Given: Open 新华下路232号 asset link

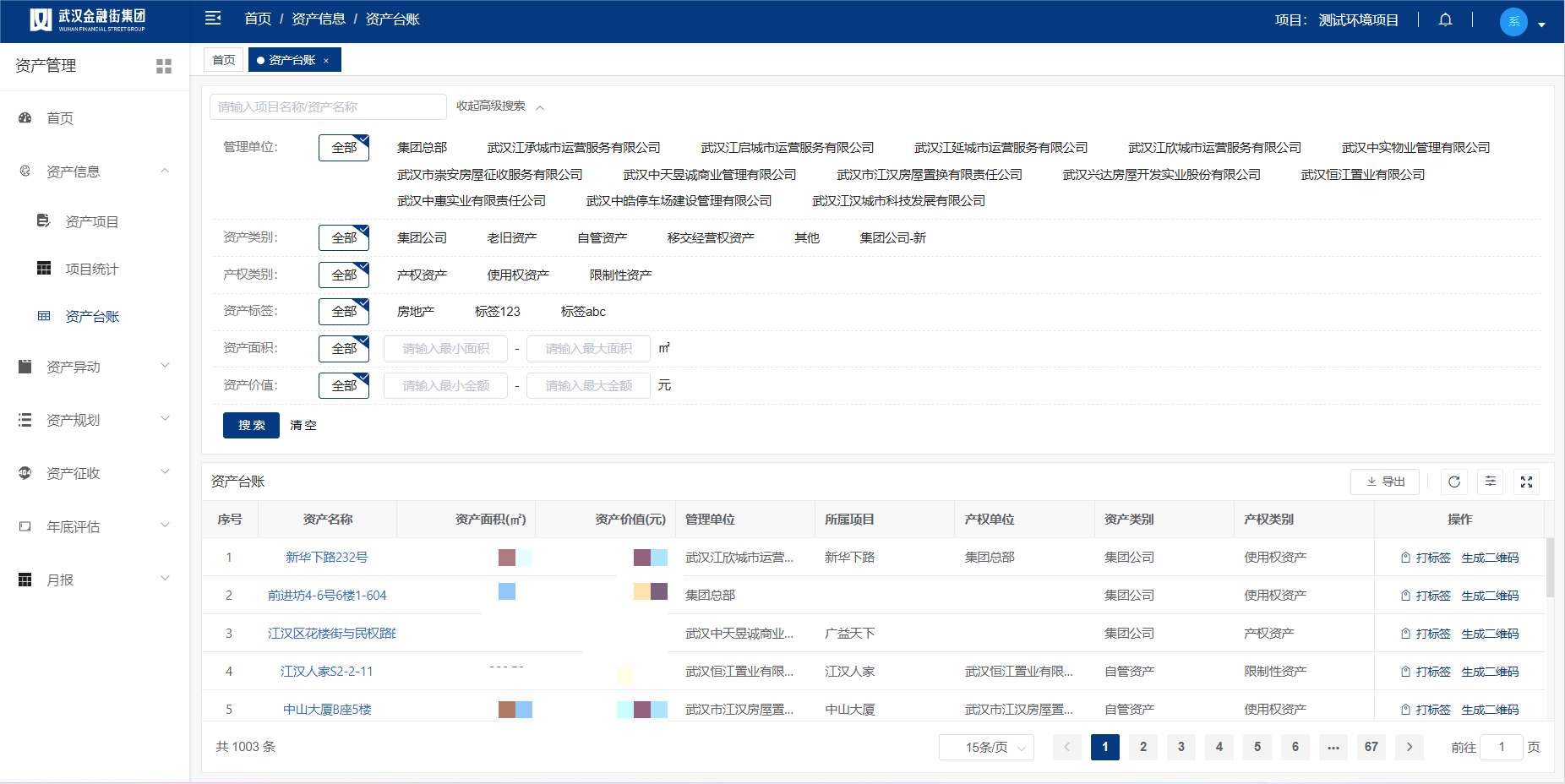Looking at the screenshot, I should point(326,558).
